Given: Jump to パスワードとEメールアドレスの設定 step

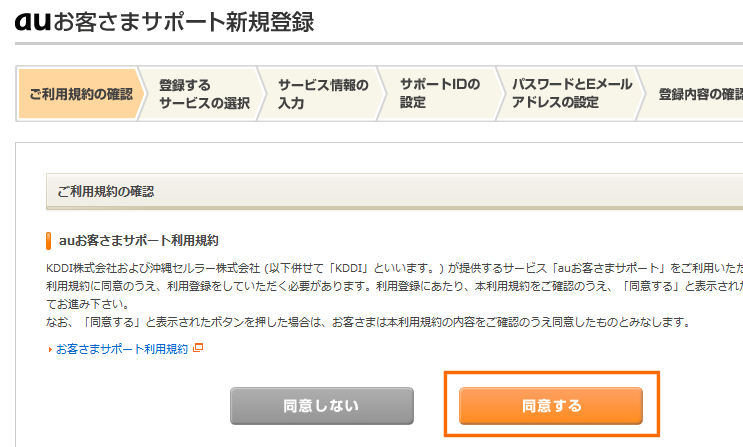Looking at the screenshot, I should [x=570, y=94].
